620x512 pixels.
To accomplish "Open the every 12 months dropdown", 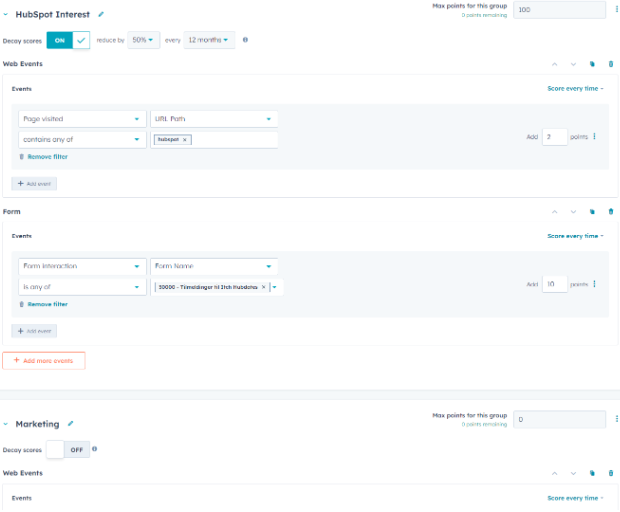I will coord(209,40).
